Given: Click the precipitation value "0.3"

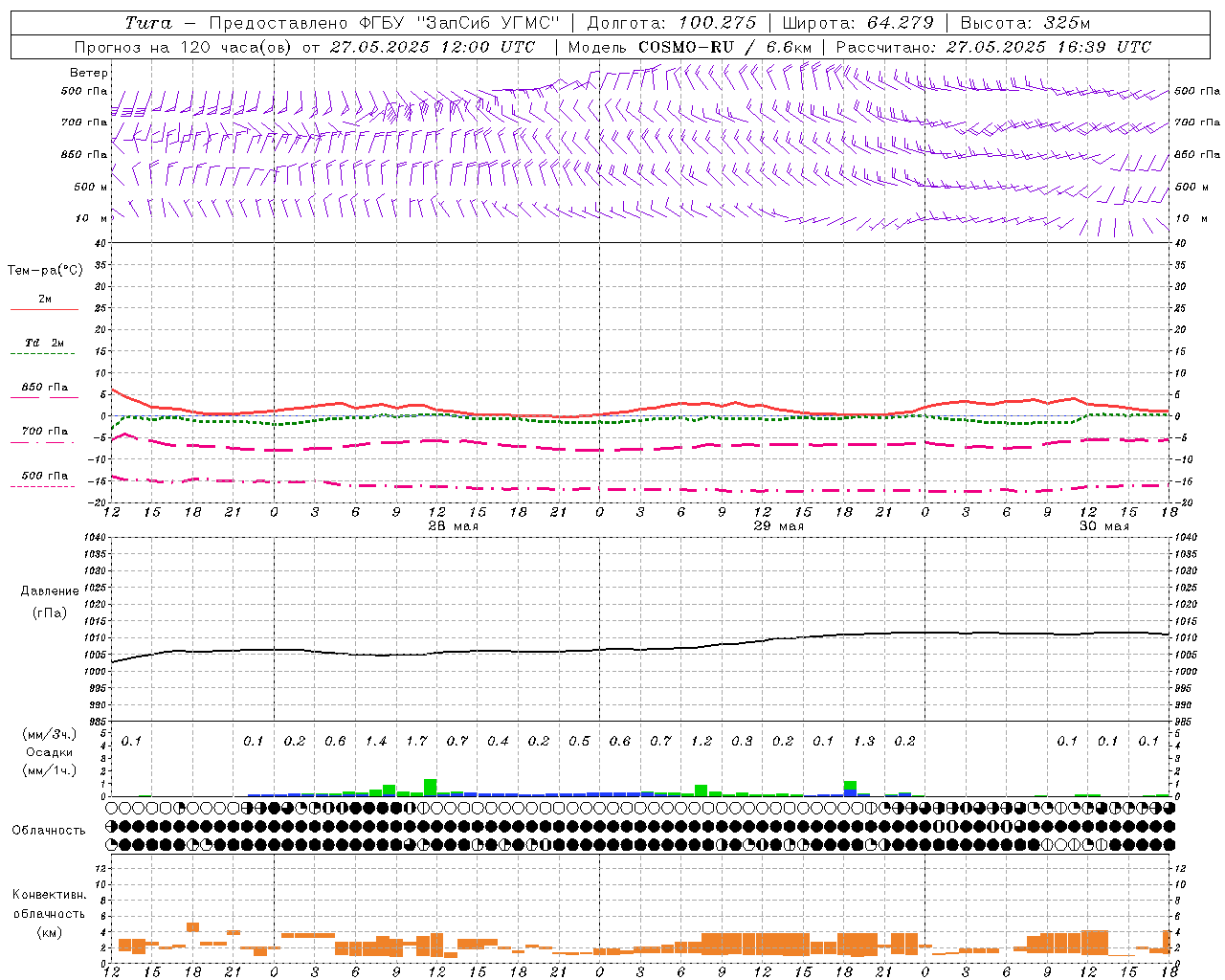Looking at the screenshot, I should [x=742, y=742].
